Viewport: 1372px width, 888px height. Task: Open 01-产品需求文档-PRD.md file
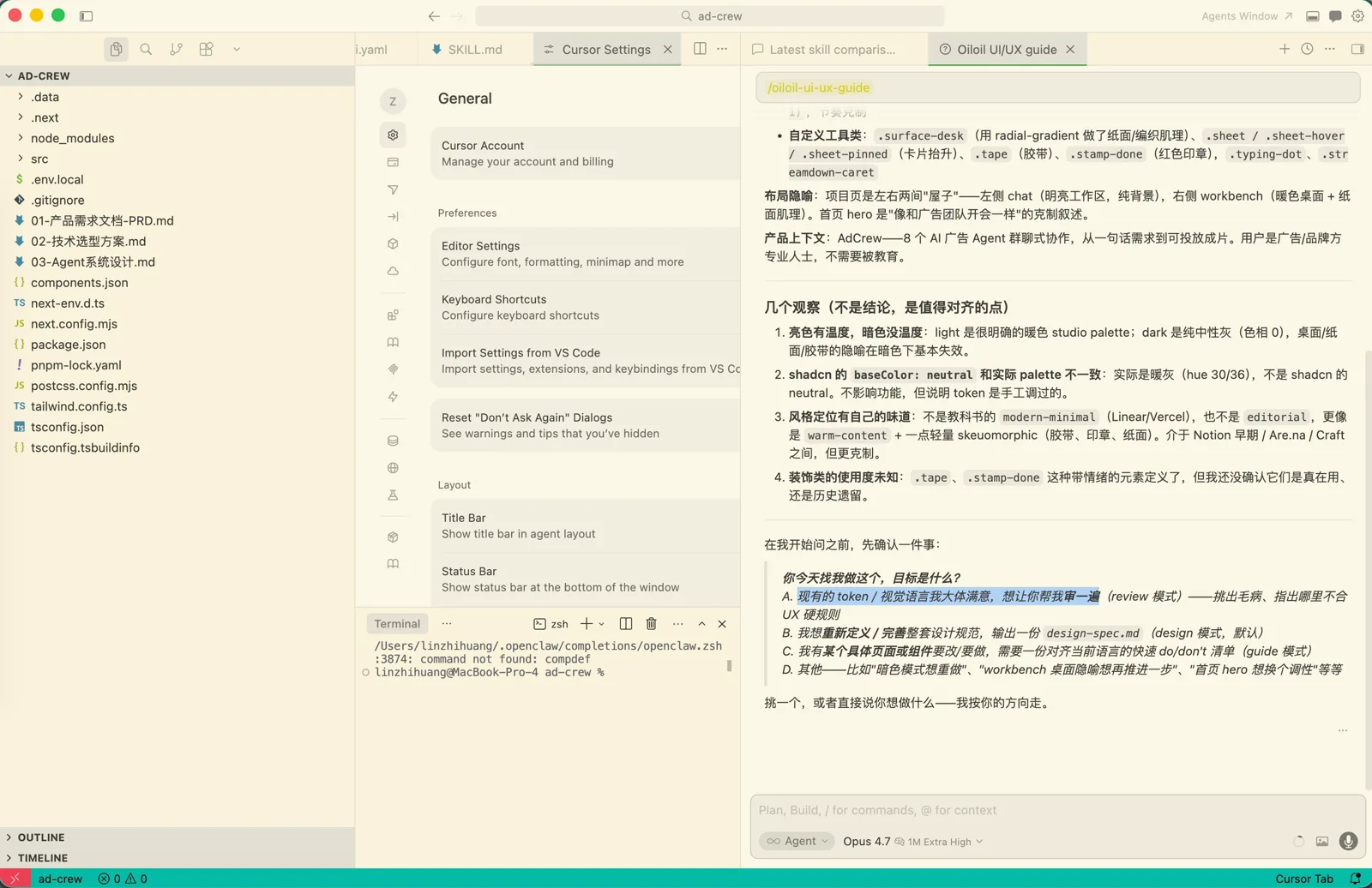178,220
